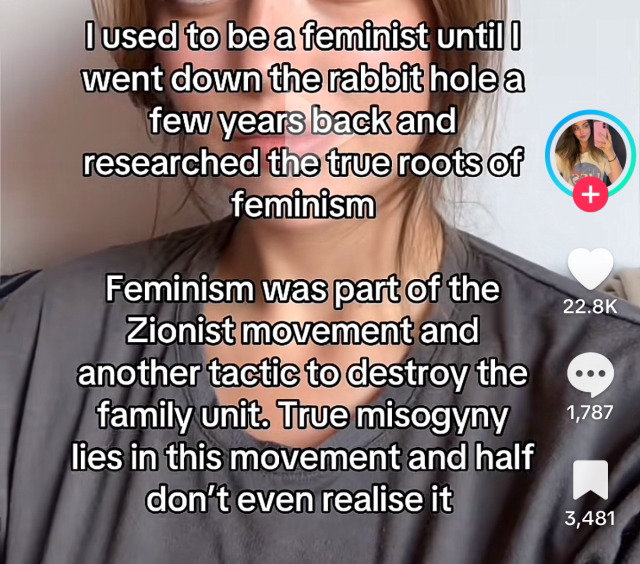Like the video with the heart icon
The height and width of the screenshot is (564, 640).
(590, 269)
